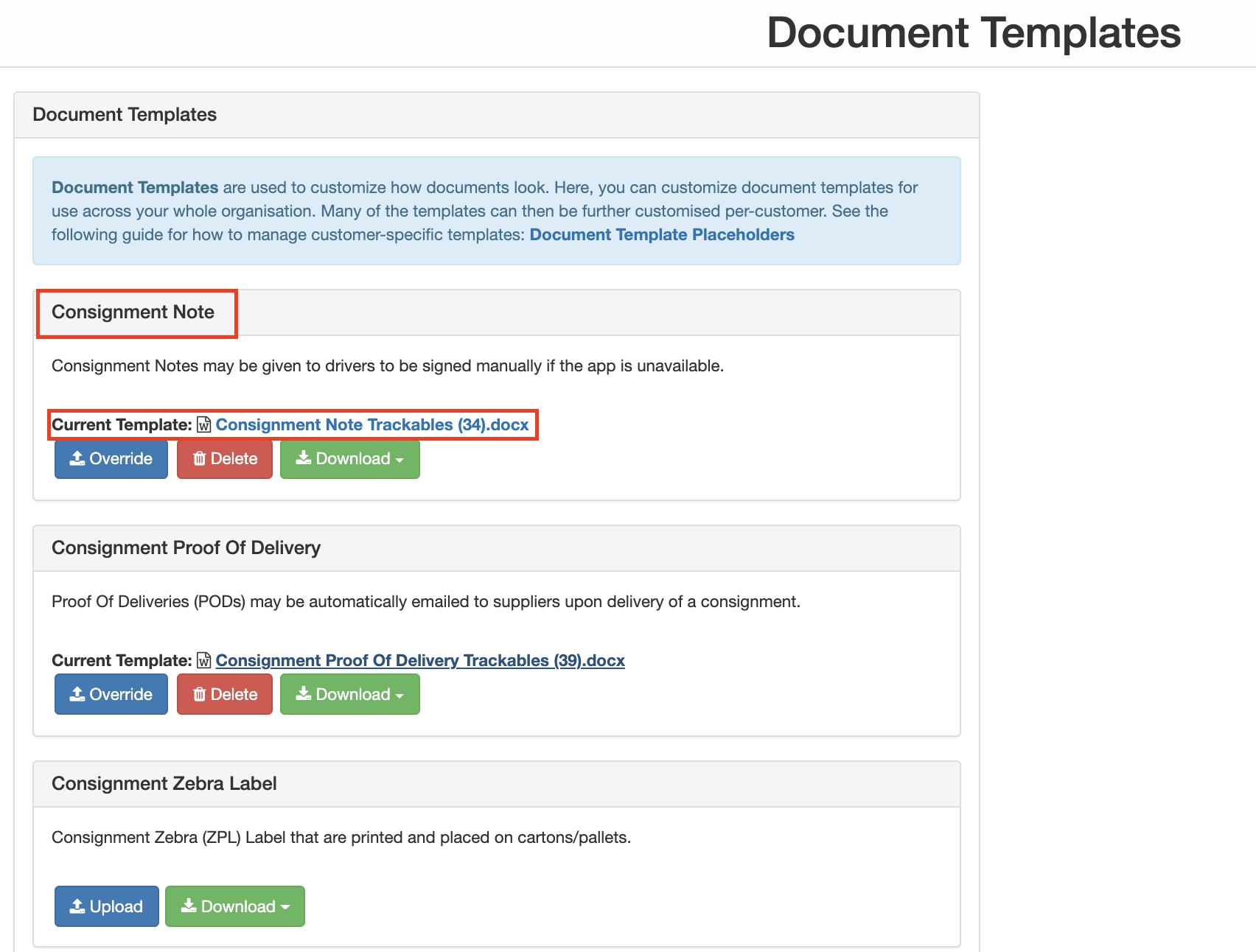1256x952 pixels.
Task: Click the upload icon on Consignment Note Override button
Action: [x=77, y=458]
